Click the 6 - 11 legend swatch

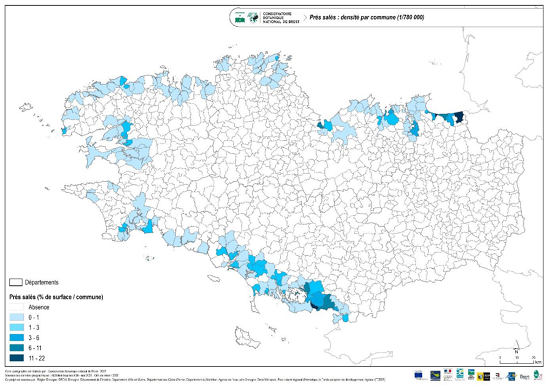coord(16,348)
